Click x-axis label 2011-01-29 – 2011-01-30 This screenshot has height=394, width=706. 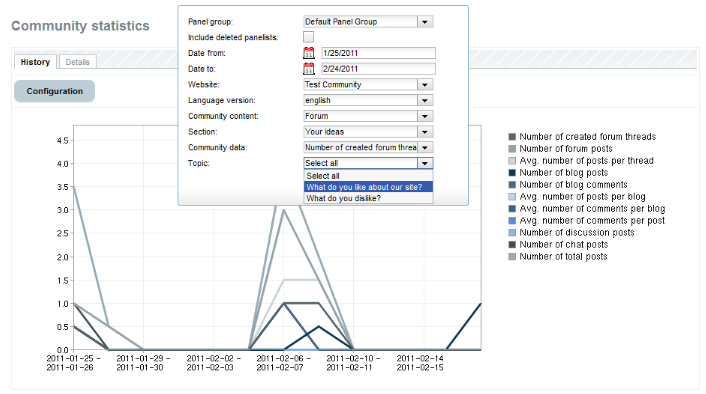pos(143,363)
